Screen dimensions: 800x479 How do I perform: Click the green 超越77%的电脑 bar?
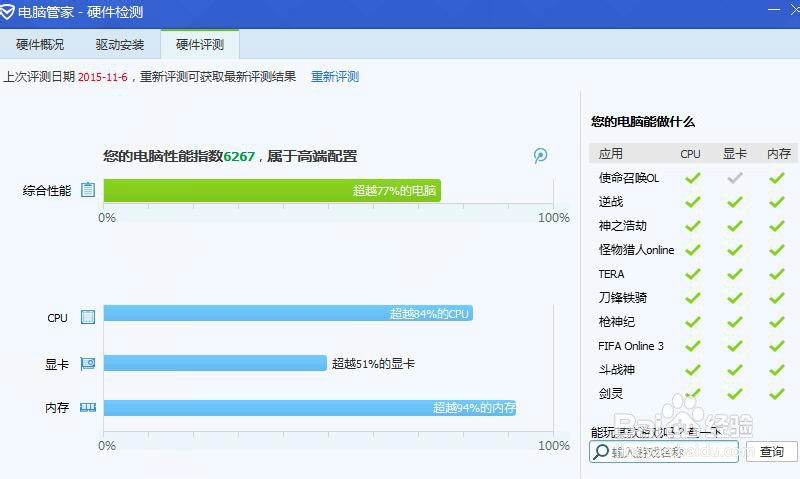coord(272,190)
